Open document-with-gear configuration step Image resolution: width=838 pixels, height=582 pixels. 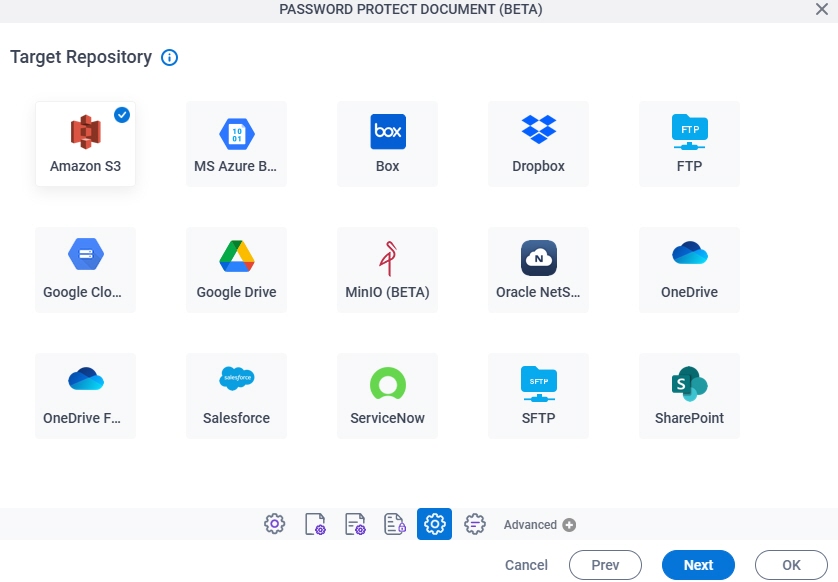tap(315, 524)
